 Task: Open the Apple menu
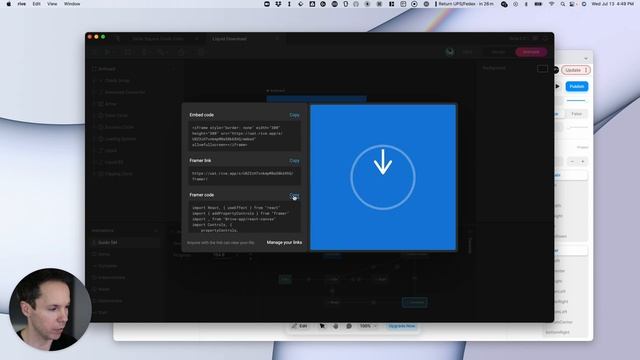(8, 4)
